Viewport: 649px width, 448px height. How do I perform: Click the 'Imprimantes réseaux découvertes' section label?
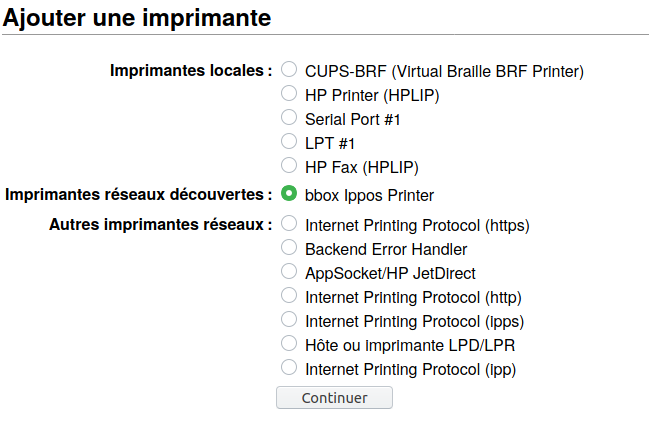[x=139, y=194]
